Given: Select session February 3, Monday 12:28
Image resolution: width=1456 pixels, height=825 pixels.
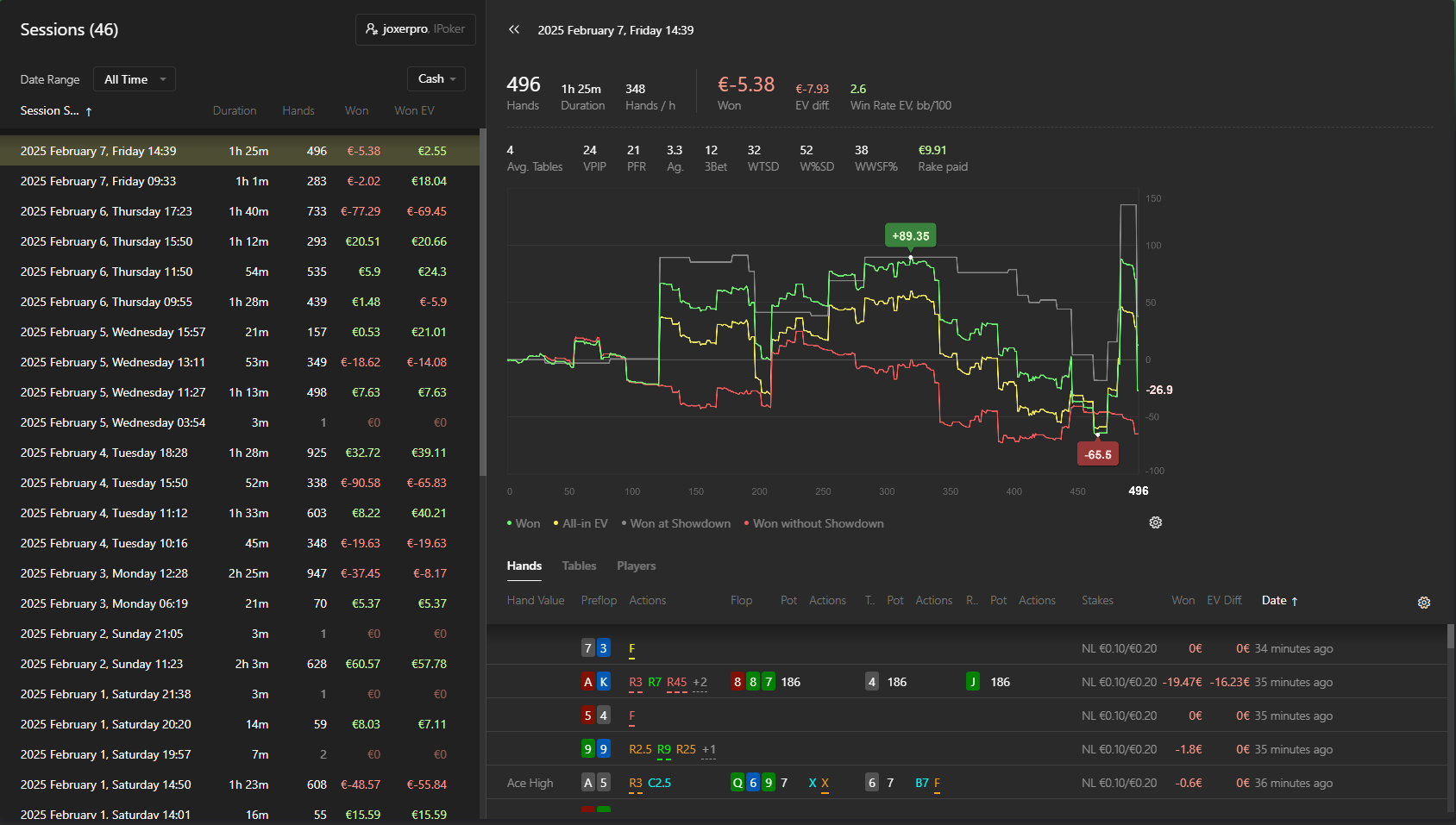Looking at the screenshot, I should pyautogui.click(x=239, y=573).
